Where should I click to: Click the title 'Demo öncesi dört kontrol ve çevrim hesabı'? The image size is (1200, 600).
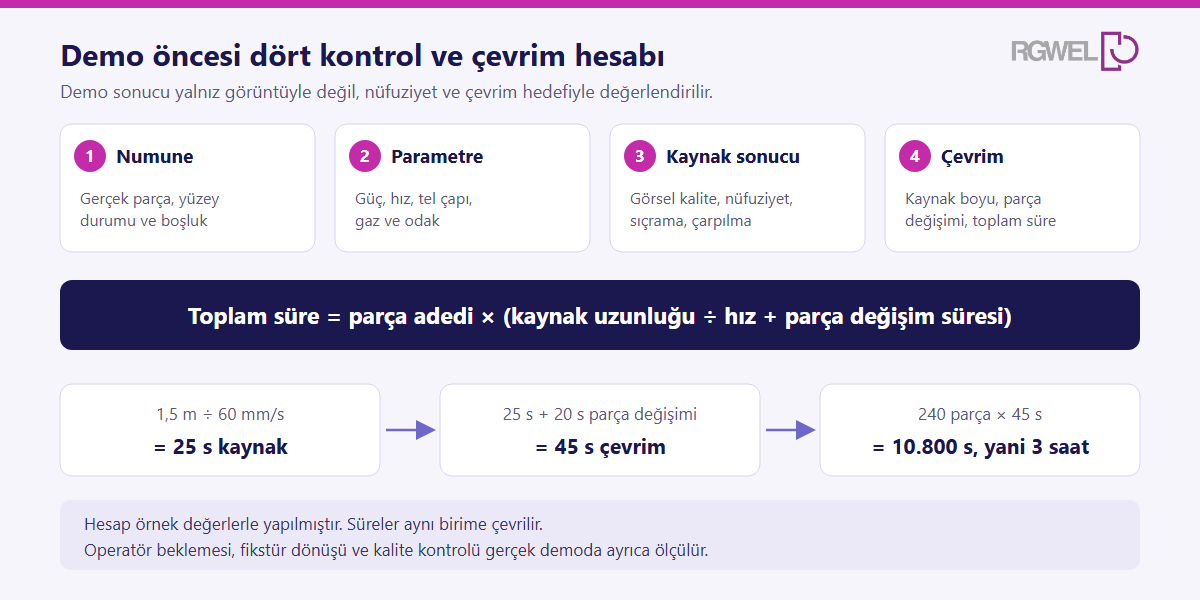coord(362,55)
